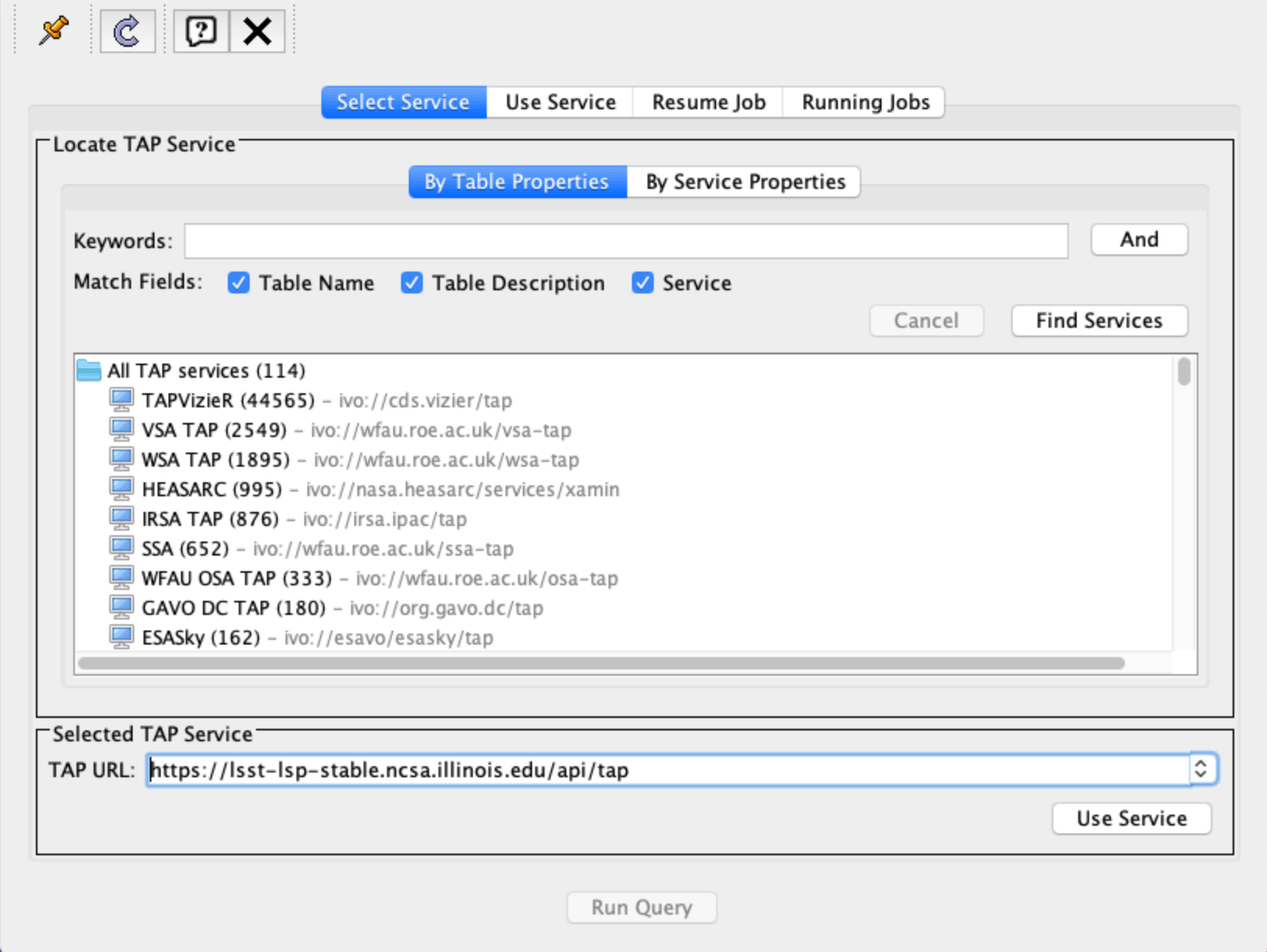Click the IRSA TAP server icon
1267x952 pixels.
click(122, 519)
